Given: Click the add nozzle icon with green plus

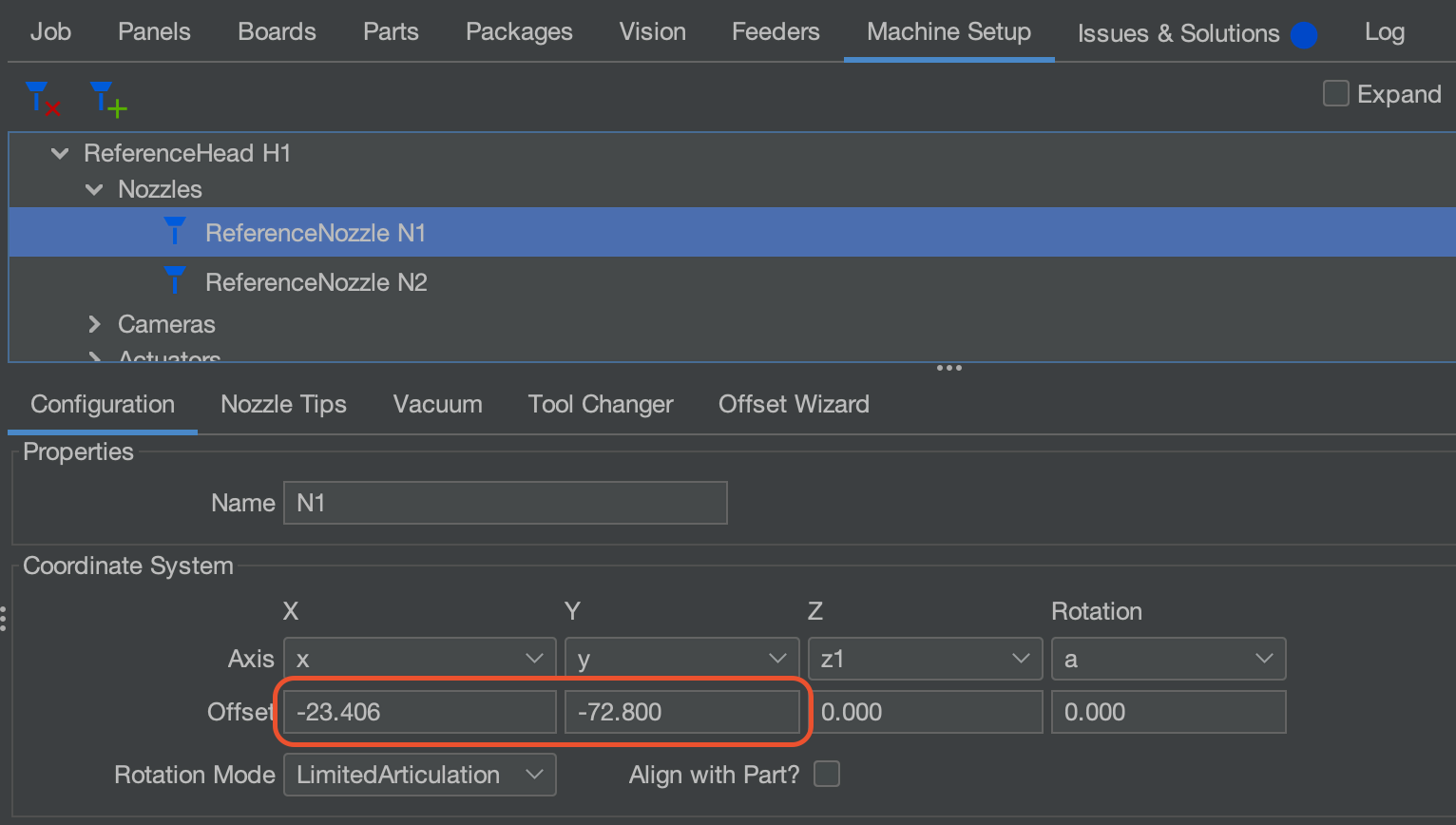Looking at the screenshot, I should coord(108,98).
